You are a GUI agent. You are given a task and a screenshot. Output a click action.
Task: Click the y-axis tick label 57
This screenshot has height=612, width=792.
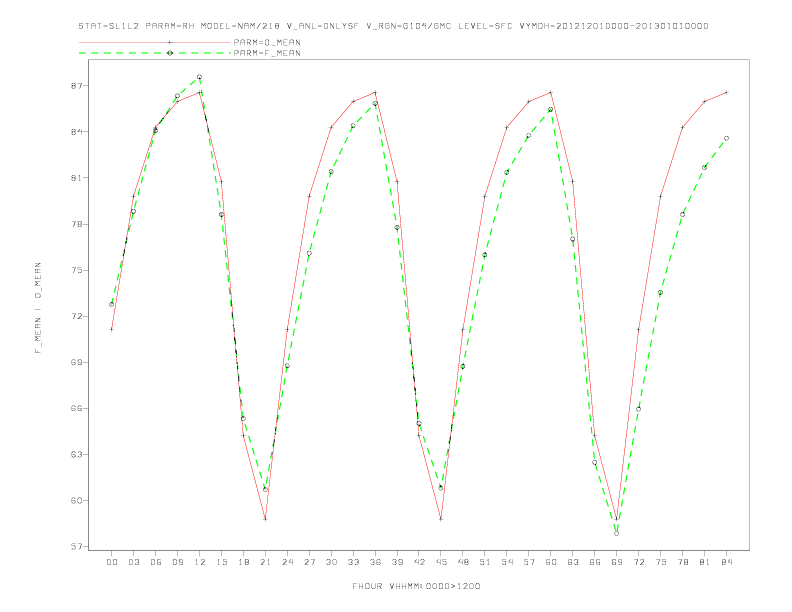tap(76, 546)
